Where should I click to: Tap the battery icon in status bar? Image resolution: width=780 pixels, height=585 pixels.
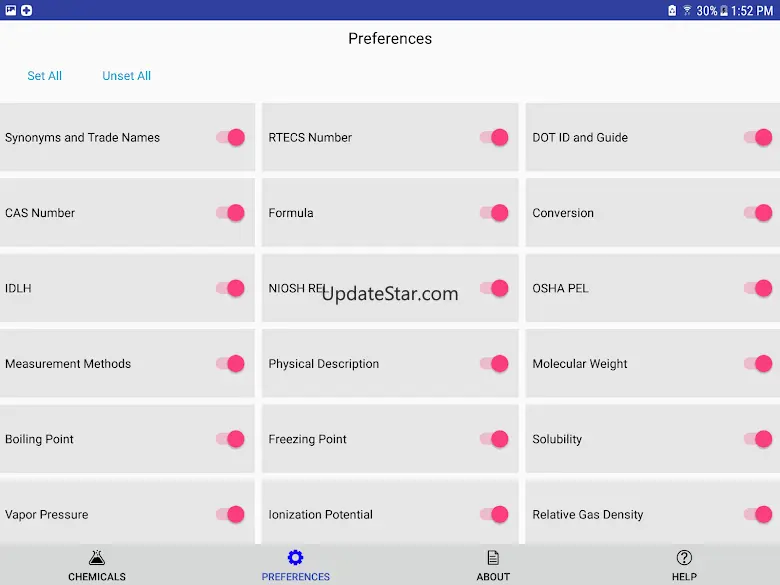point(724,10)
